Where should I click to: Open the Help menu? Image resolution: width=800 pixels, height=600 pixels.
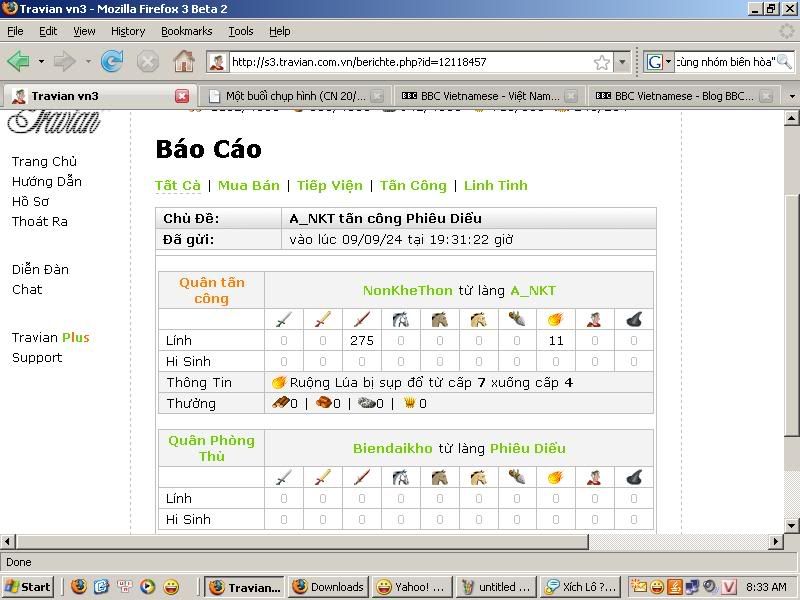click(280, 31)
